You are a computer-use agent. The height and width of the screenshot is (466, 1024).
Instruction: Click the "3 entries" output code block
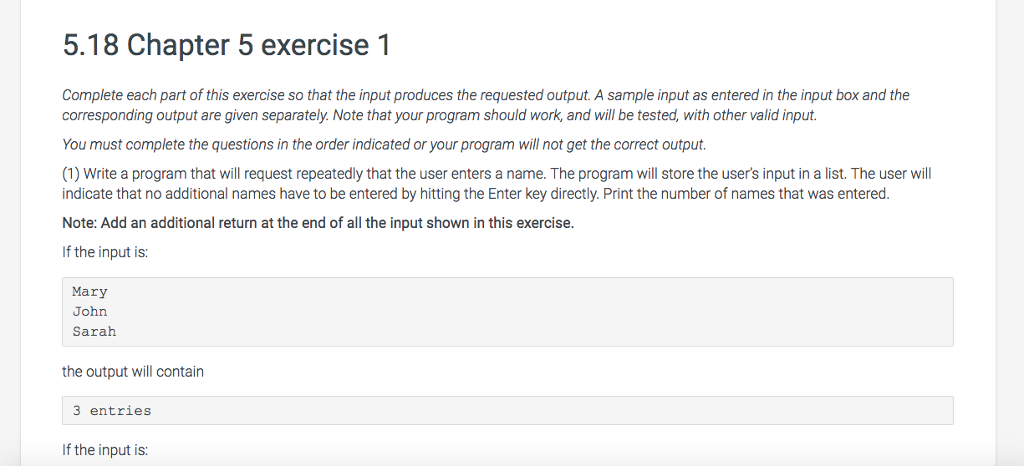(x=507, y=411)
